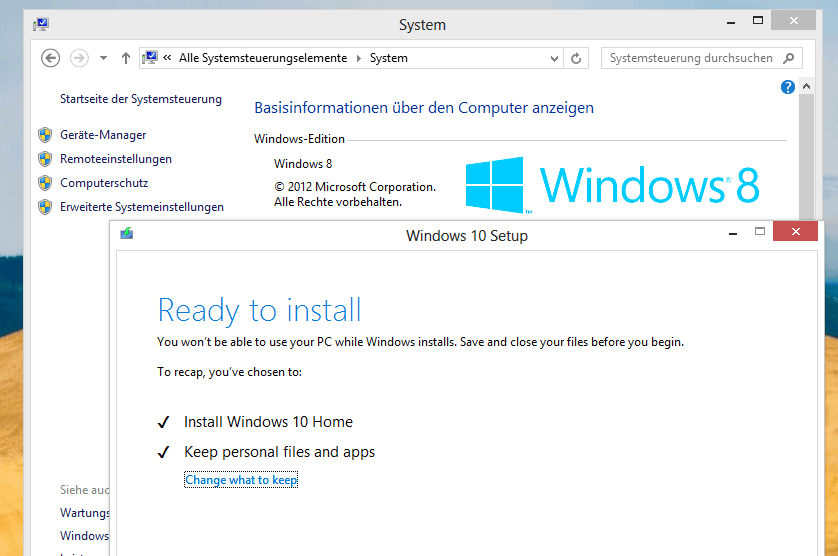
Task: Select the 'System' breadcrumb segment
Action: click(x=389, y=58)
